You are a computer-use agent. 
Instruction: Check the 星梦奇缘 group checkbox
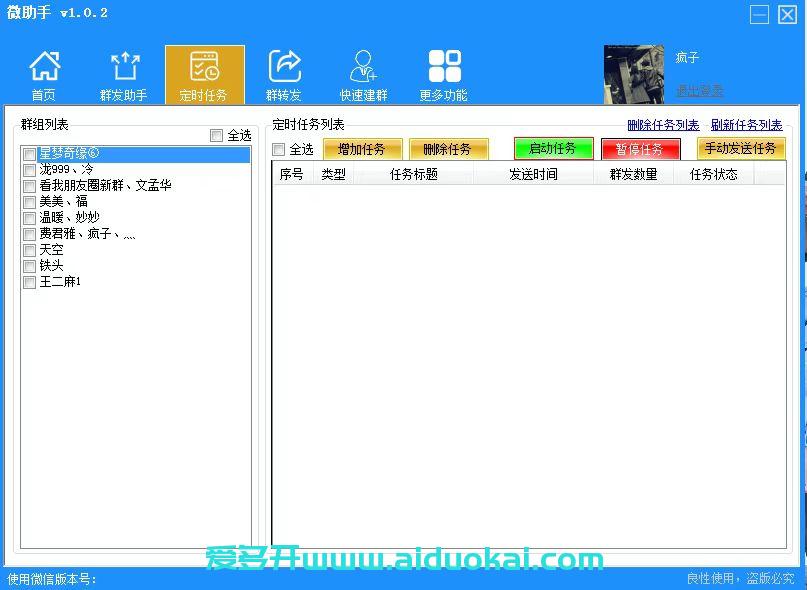(x=29, y=153)
